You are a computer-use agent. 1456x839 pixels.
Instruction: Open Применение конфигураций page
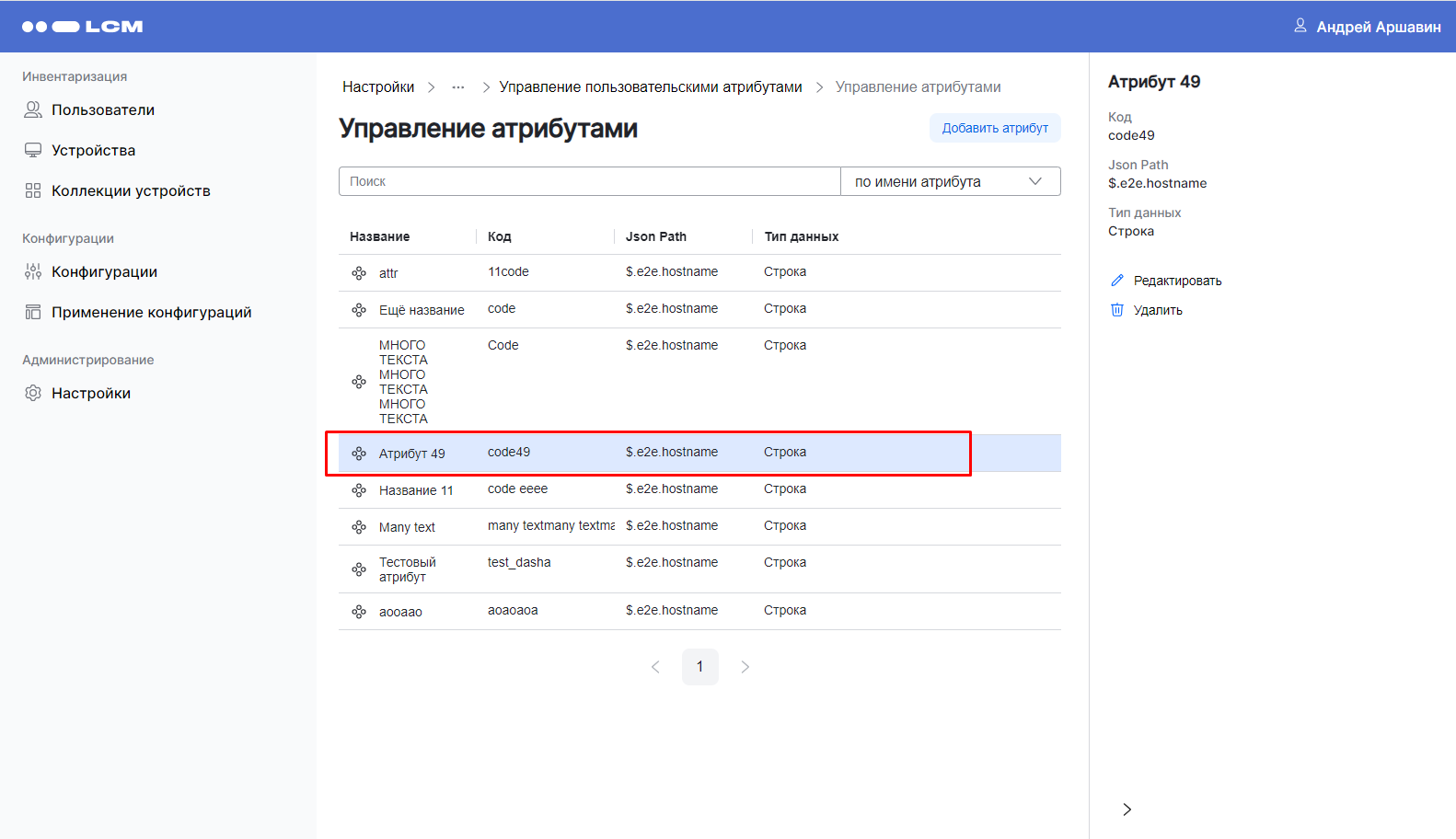pos(151,312)
